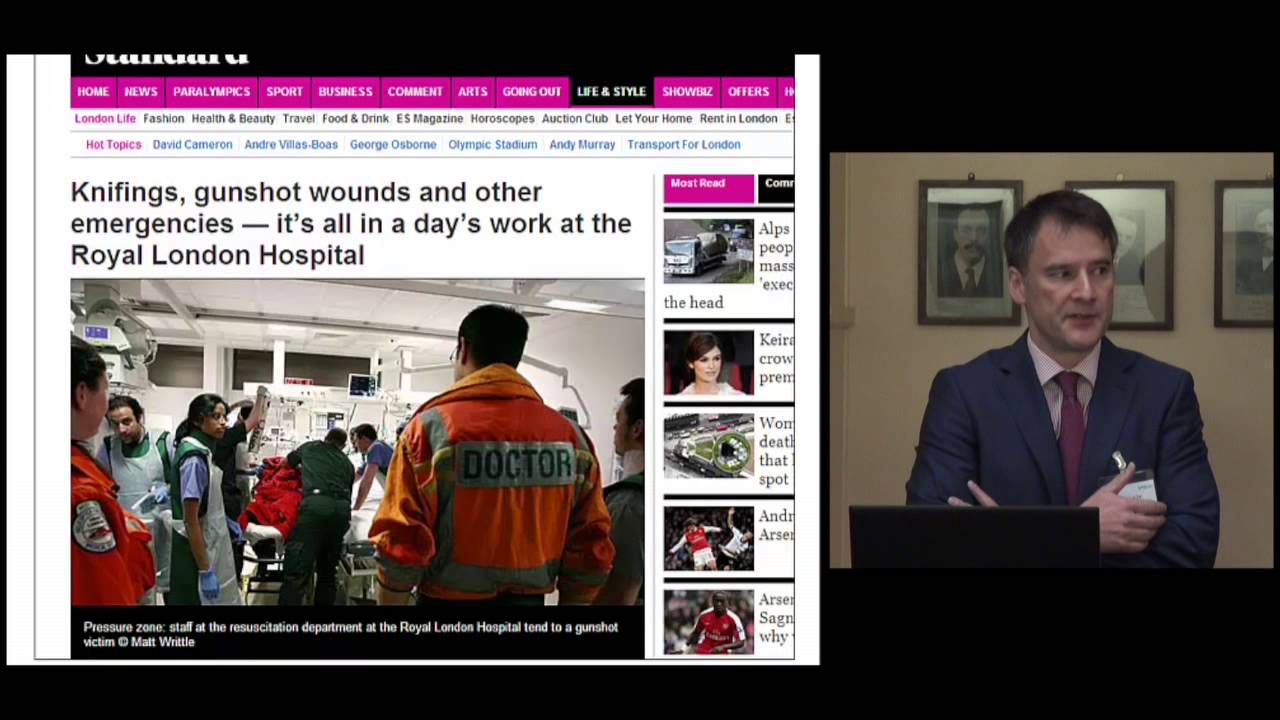Open Transport For London topic
The image size is (1280, 720).
coord(684,144)
